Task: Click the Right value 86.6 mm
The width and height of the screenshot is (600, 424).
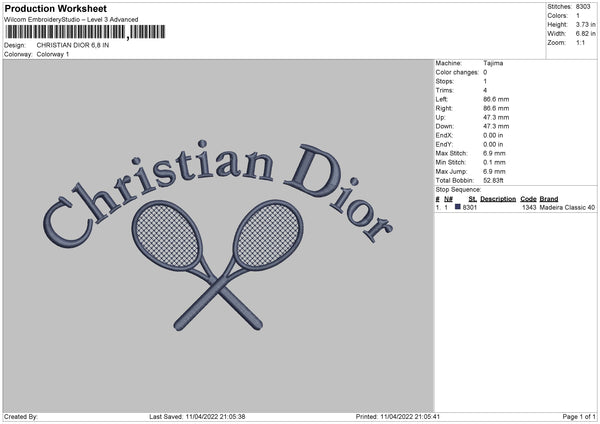Action: tap(496, 109)
